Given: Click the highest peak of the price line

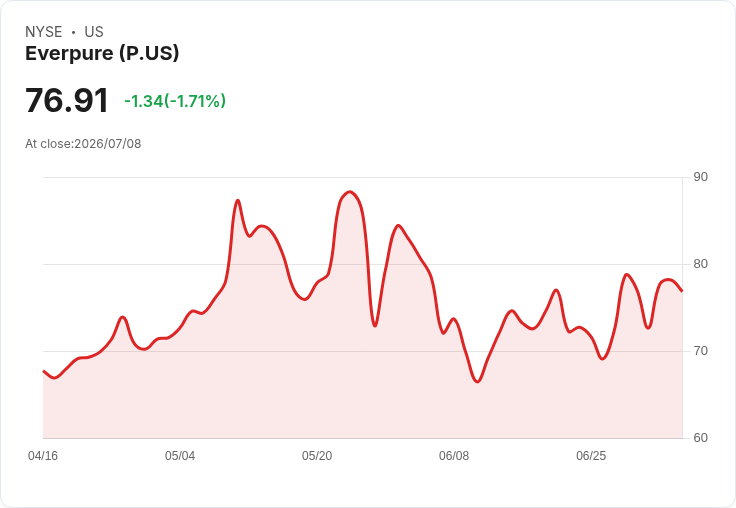Looking at the screenshot, I should click(349, 192).
